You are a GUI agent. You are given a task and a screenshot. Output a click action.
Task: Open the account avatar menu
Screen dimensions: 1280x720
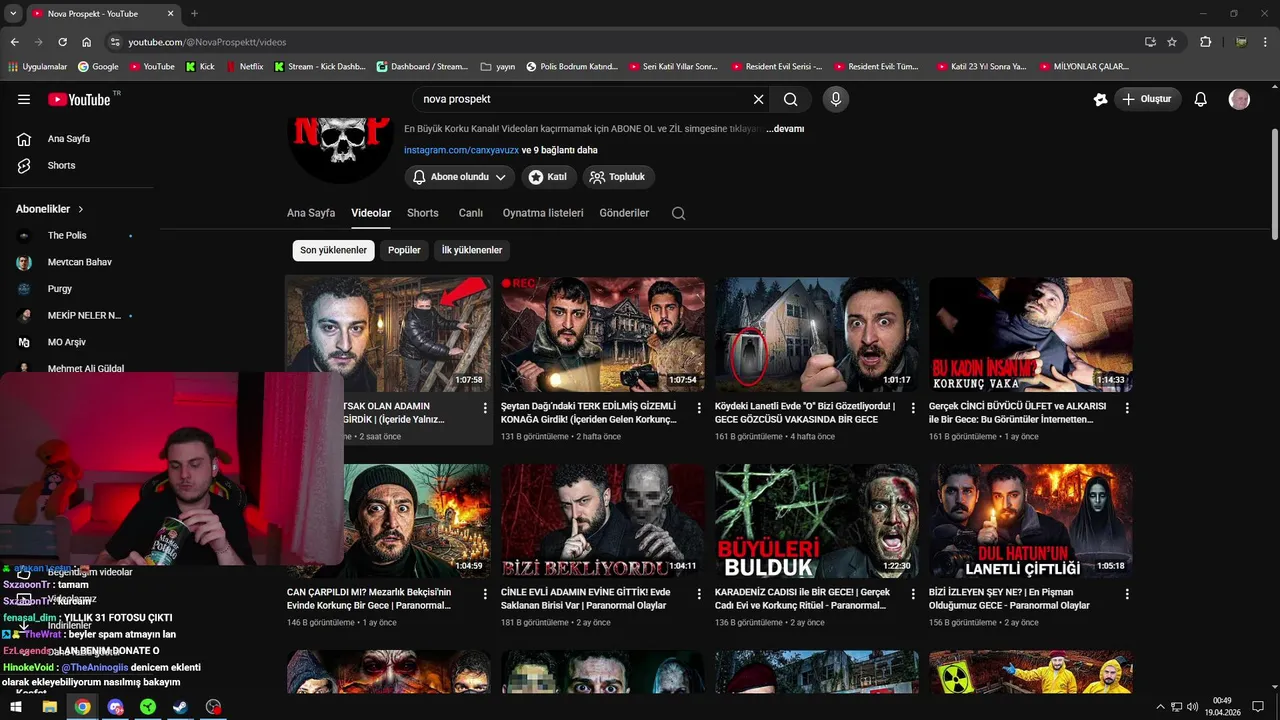point(1239,99)
